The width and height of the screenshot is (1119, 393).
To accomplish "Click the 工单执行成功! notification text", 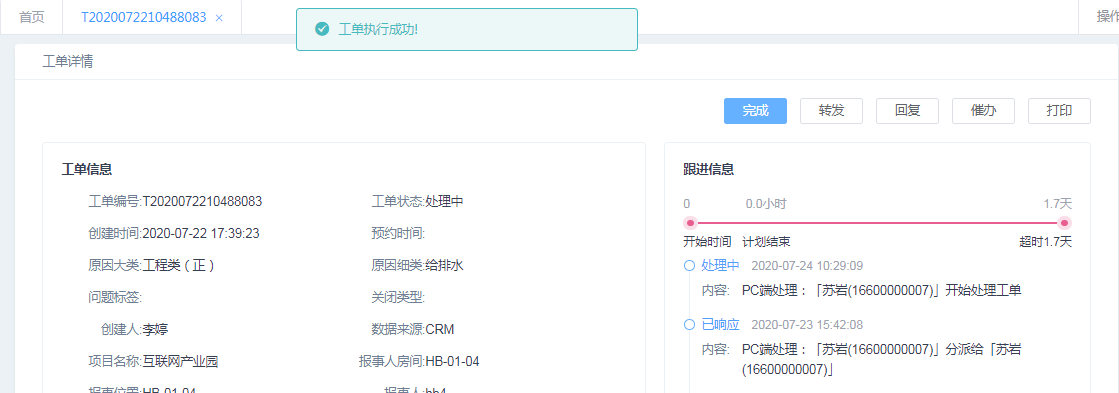I will 378,29.
